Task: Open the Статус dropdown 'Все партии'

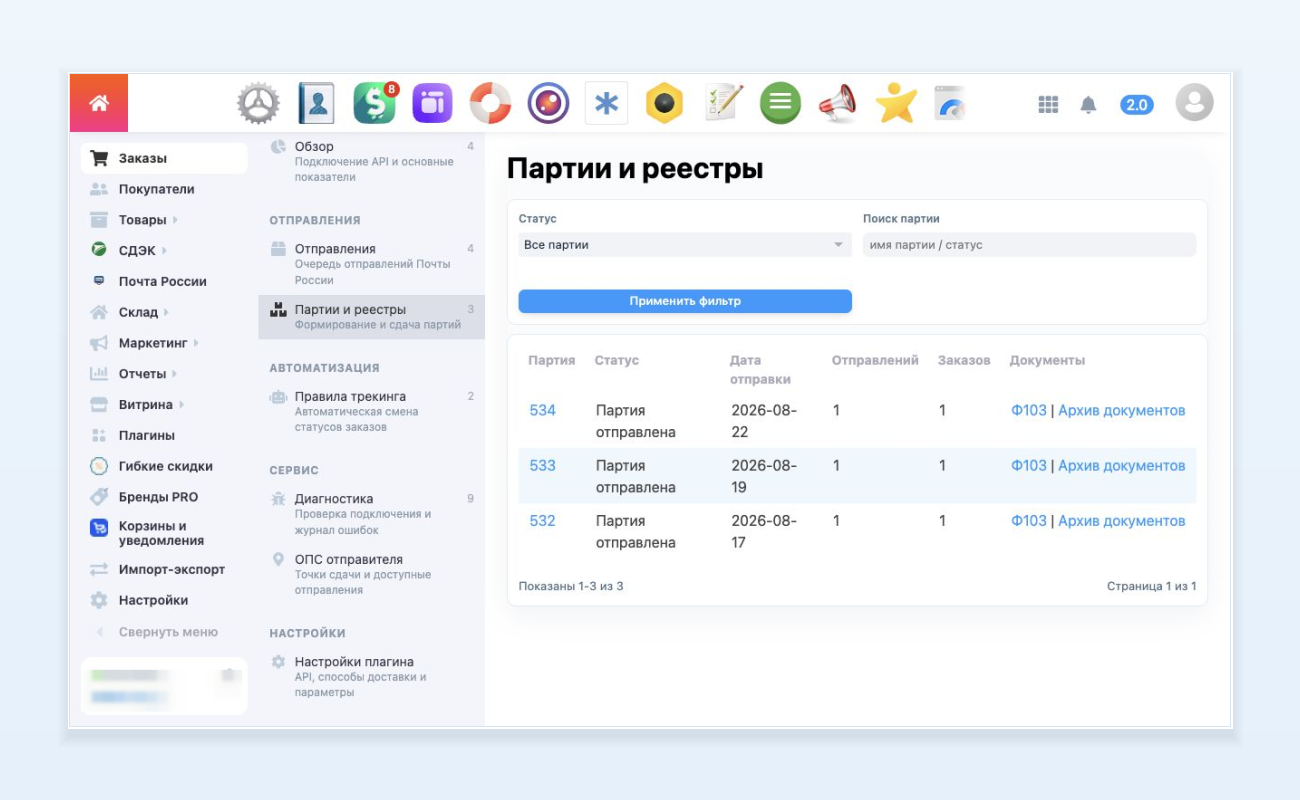Action: click(685, 245)
